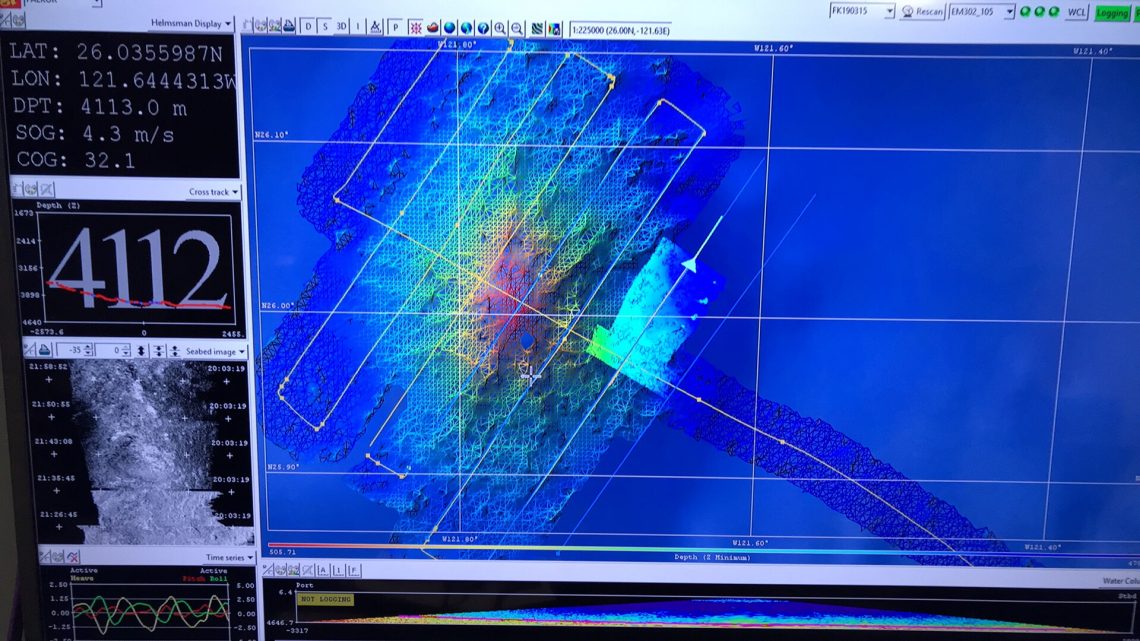Viewport: 1140px width, 641px height.
Task: Click the middle green status lamp
Action: pos(1040,12)
